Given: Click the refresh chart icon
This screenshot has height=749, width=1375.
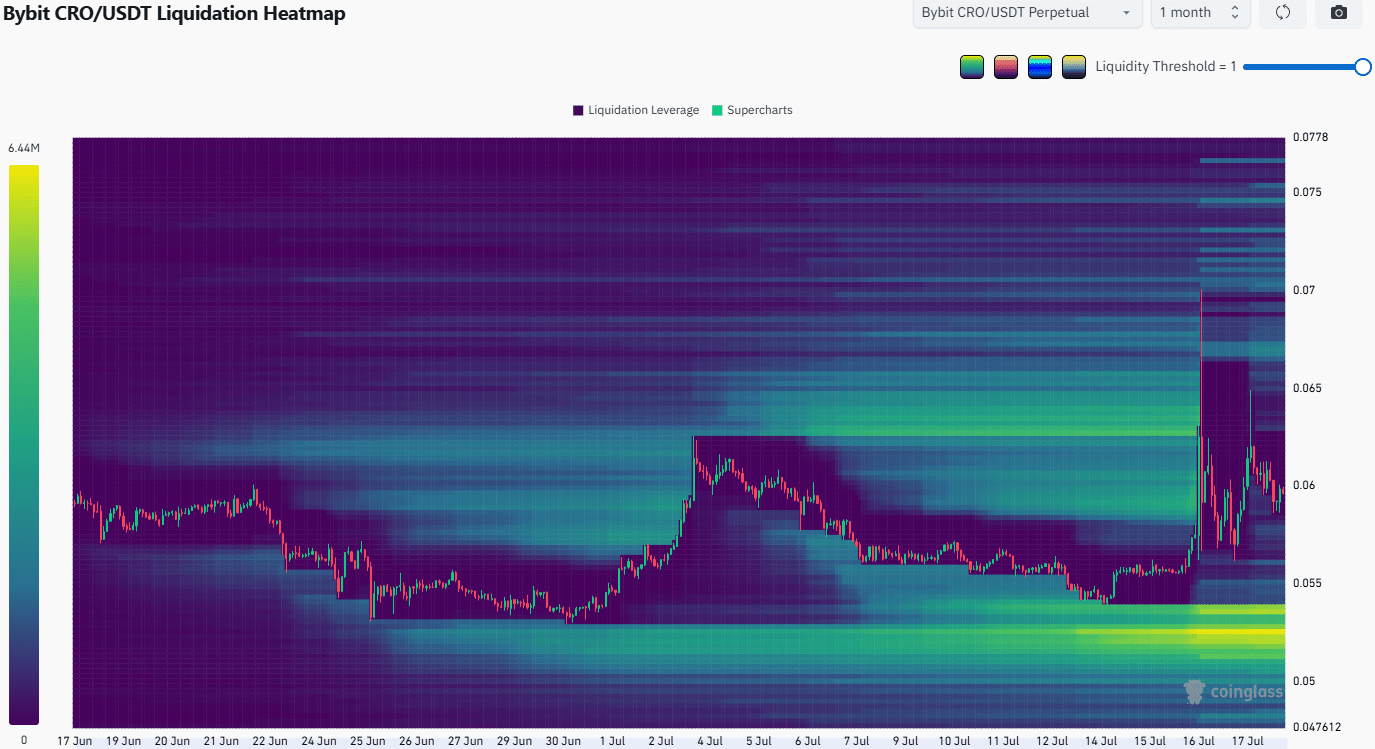Looking at the screenshot, I should click(1283, 13).
